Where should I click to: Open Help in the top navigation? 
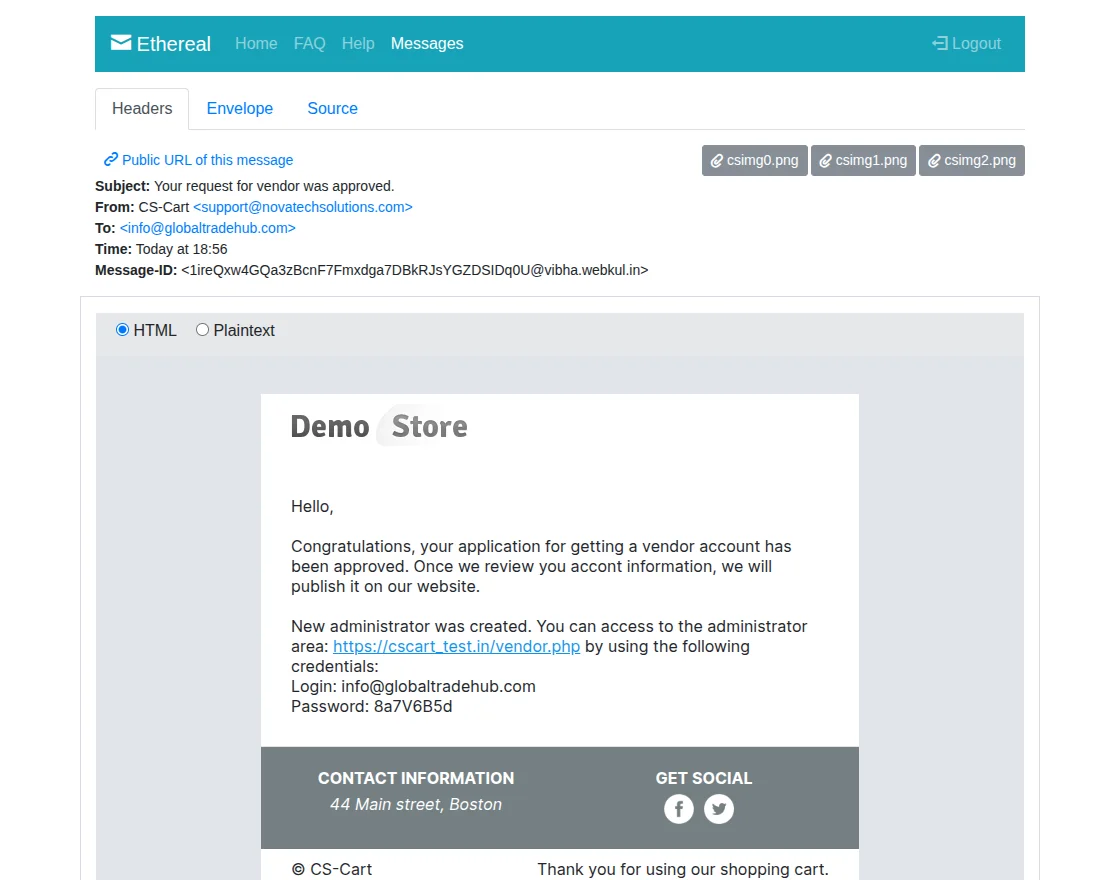358,44
